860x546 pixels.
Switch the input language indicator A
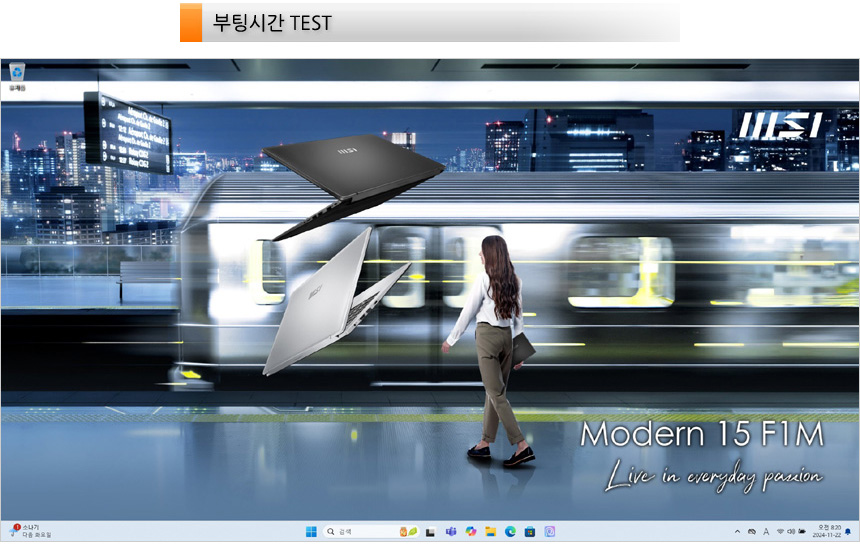(x=766, y=532)
